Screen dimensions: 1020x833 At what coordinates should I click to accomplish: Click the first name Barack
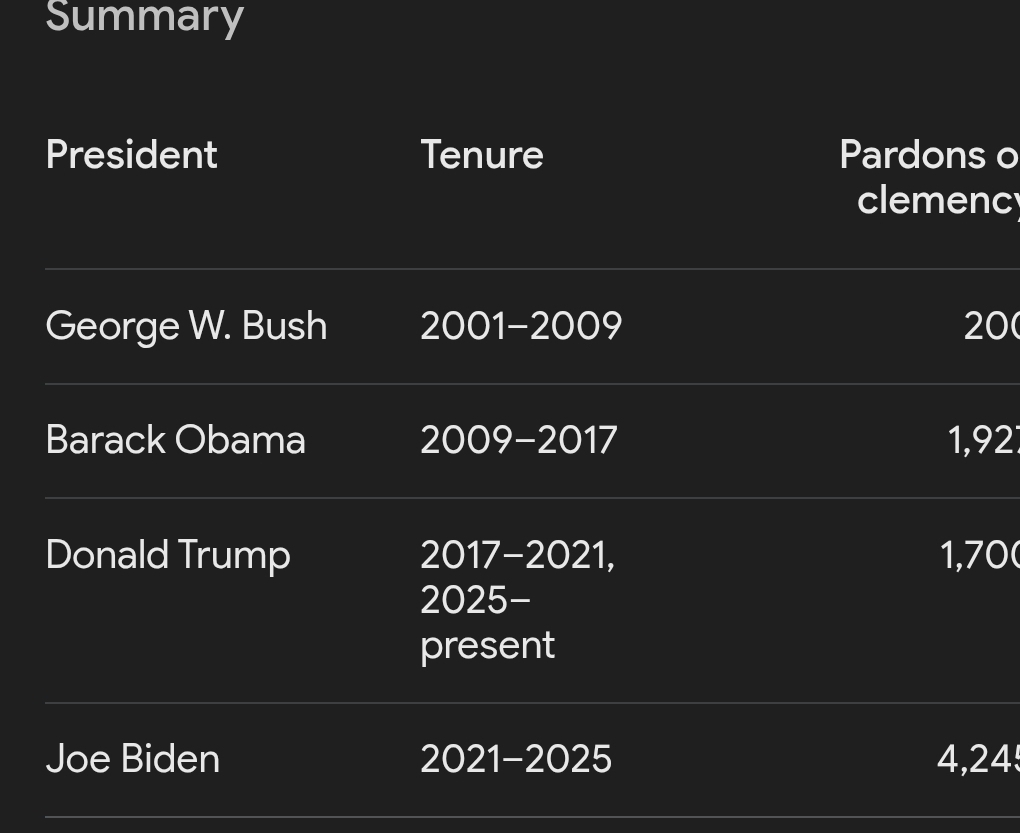pyautogui.click(x=106, y=440)
